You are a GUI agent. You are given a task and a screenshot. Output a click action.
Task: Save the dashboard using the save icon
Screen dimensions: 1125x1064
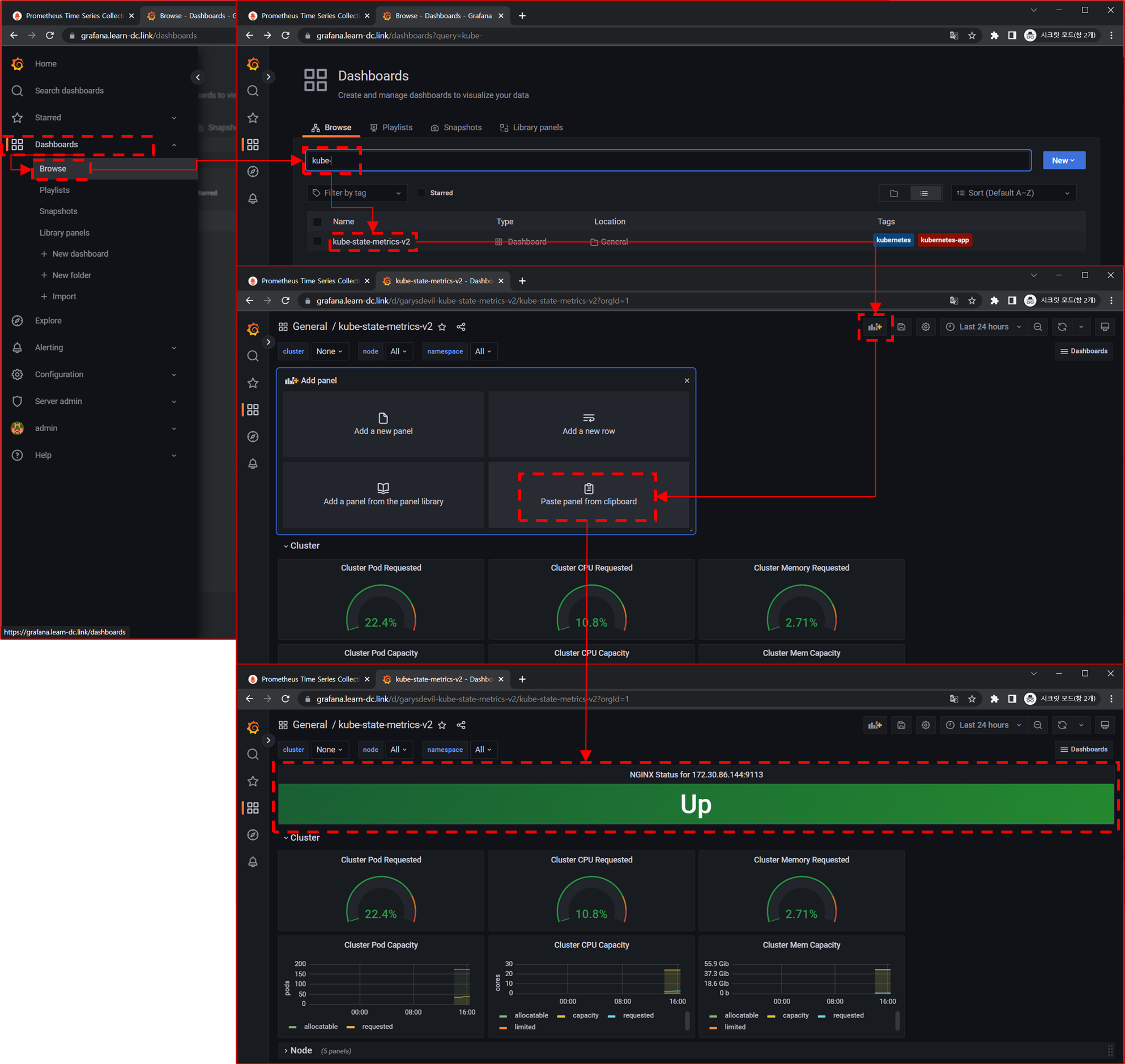click(x=901, y=327)
